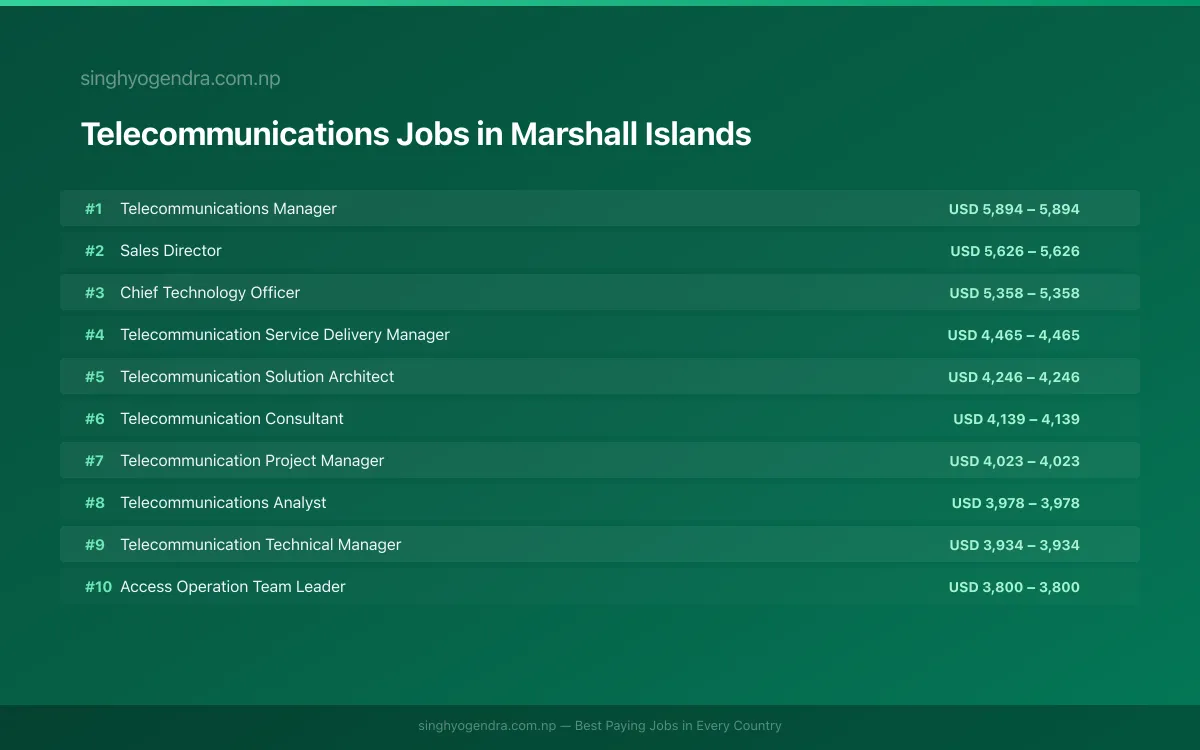Image resolution: width=1200 pixels, height=750 pixels.
Task: Select the Telecommunications Analyst title
Action: point(223,503)
